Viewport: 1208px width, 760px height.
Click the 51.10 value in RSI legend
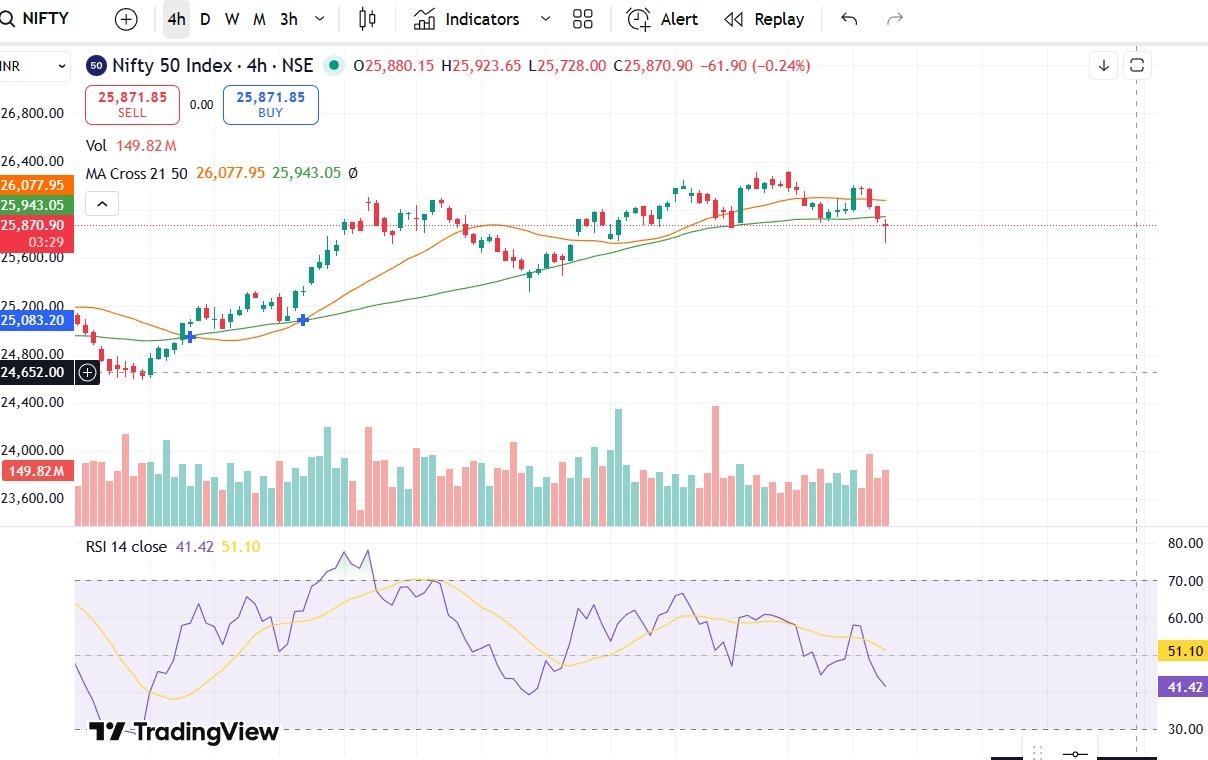point(241,547)
